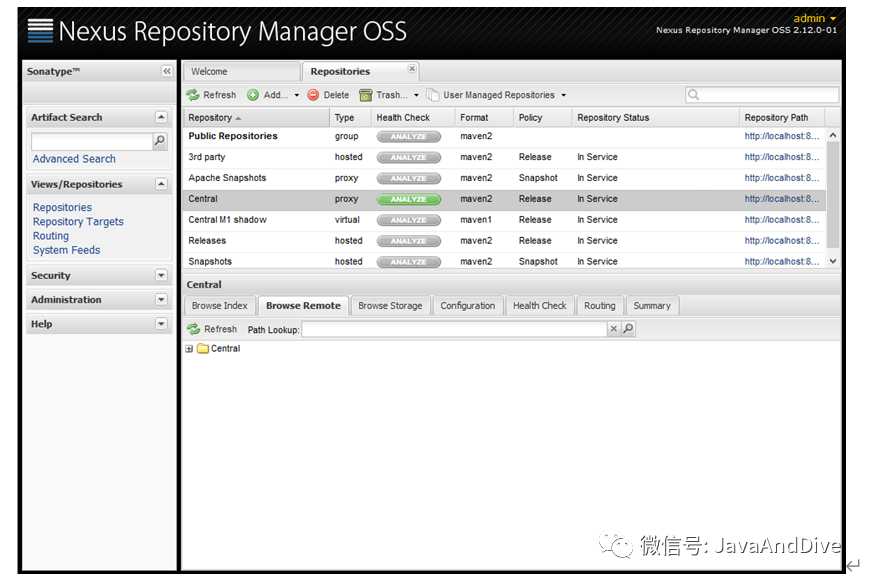This screenshot has width=869, height=583.
Task: Open repository path link for Releases row
Action: coord(781,241)
